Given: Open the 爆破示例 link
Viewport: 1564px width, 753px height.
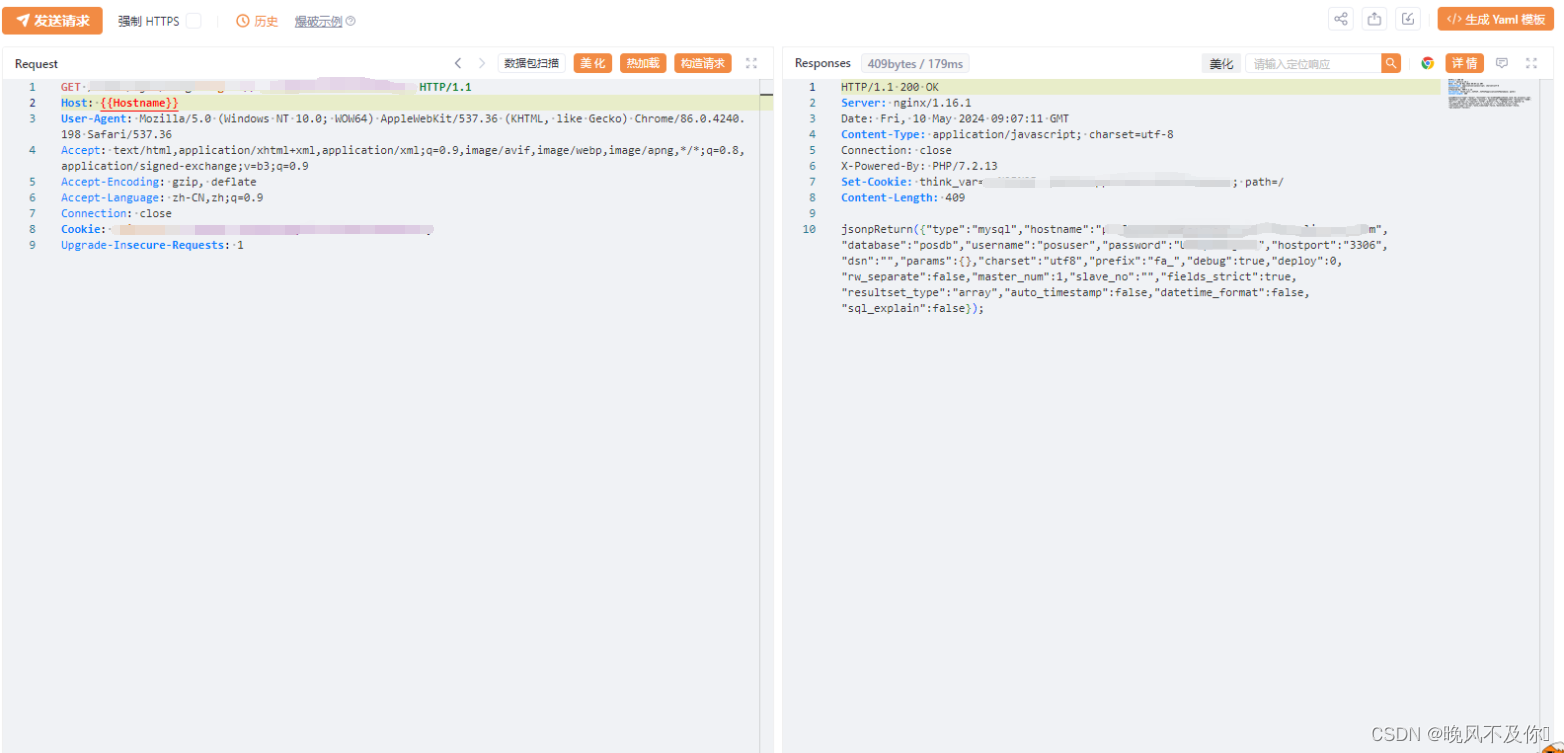Looking at the screenshot, I should tap(318, 21).
